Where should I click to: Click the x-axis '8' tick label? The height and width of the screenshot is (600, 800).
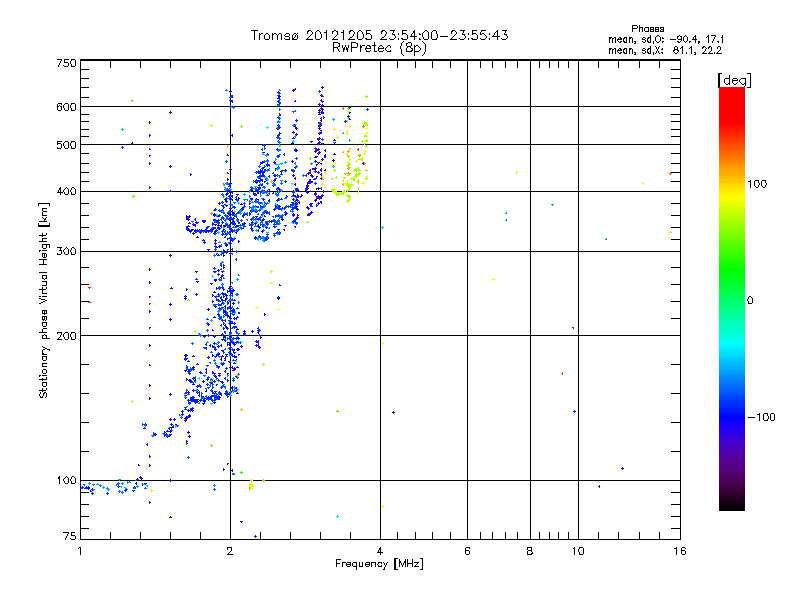point(530,551)
